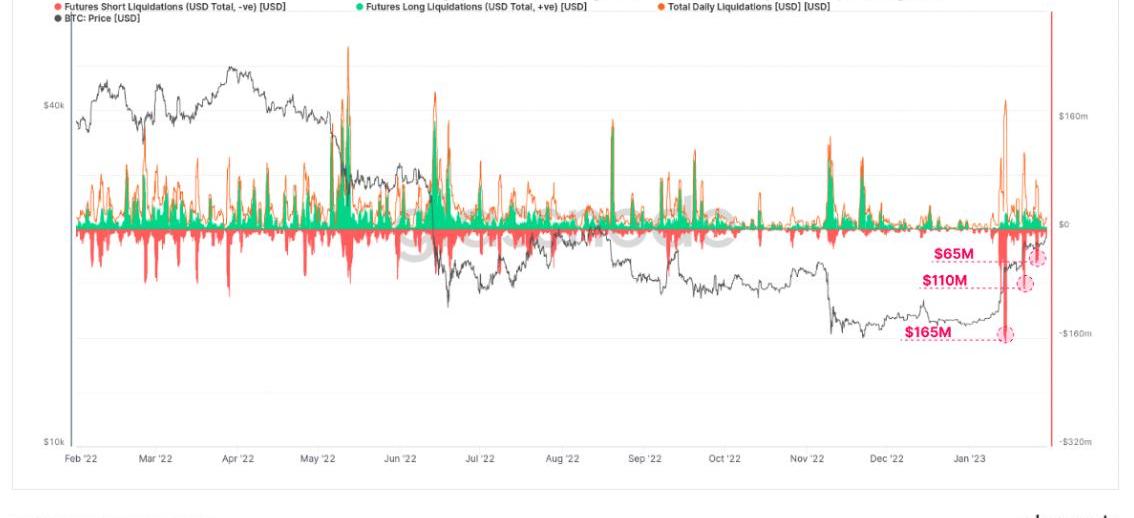
Task: Click the $40k left axis price label
Action: (x=53, y=105)
